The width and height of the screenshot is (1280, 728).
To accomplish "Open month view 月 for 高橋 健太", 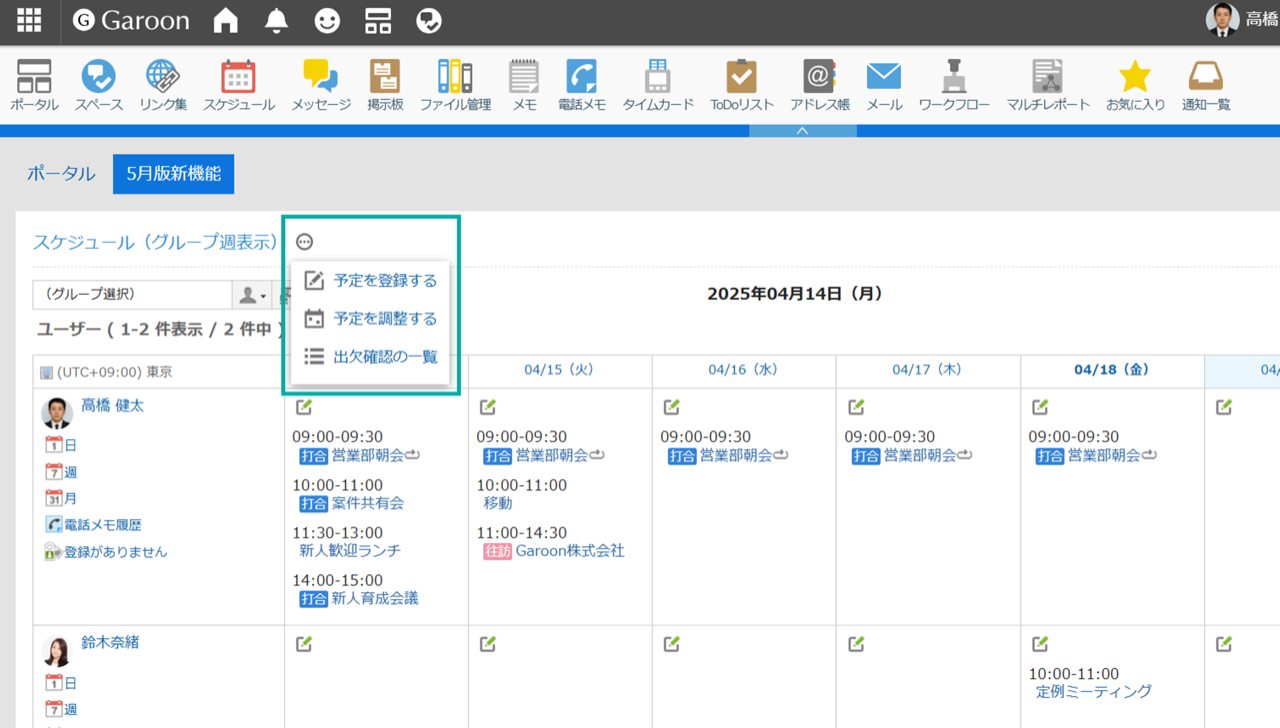I will [x=61, y=498].
